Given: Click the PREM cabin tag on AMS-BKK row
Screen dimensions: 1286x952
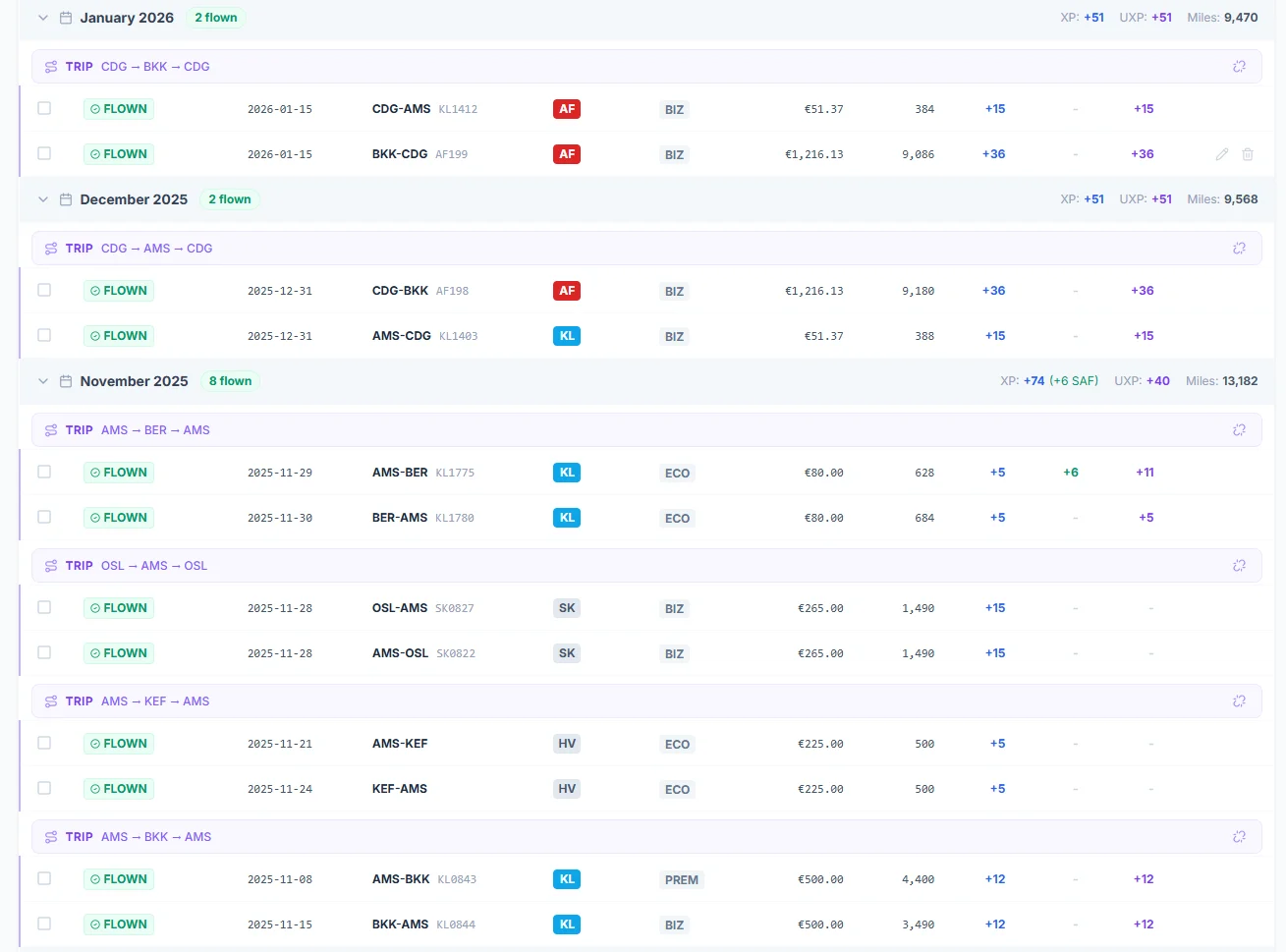Looking at the screenshot, I should (x=681, y=880).
